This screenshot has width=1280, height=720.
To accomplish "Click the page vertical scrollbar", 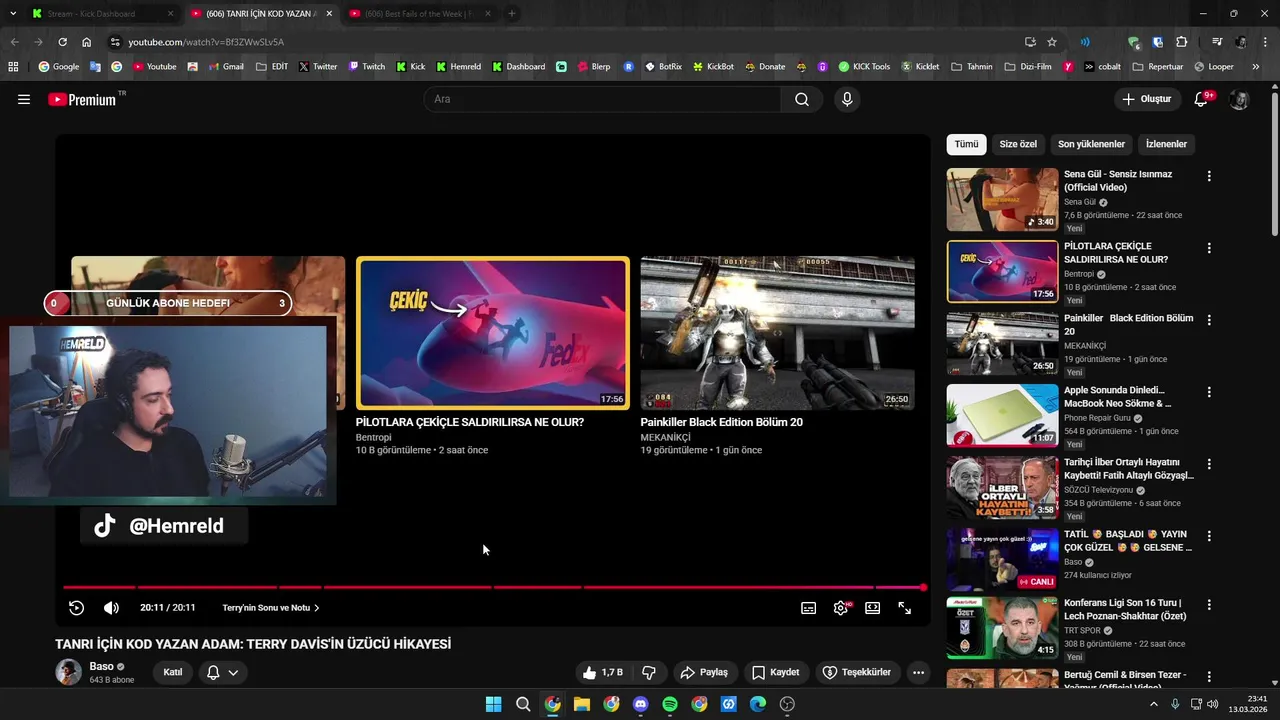I will click(1274, 165).
